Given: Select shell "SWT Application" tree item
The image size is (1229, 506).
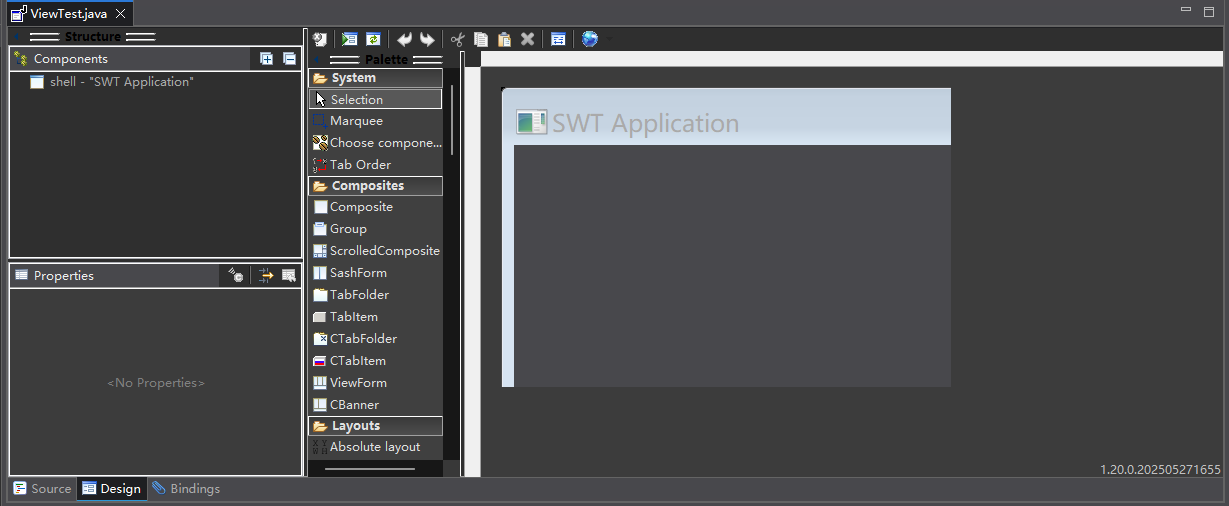Looking at the screenshot, I should click(x=112, y=82).
